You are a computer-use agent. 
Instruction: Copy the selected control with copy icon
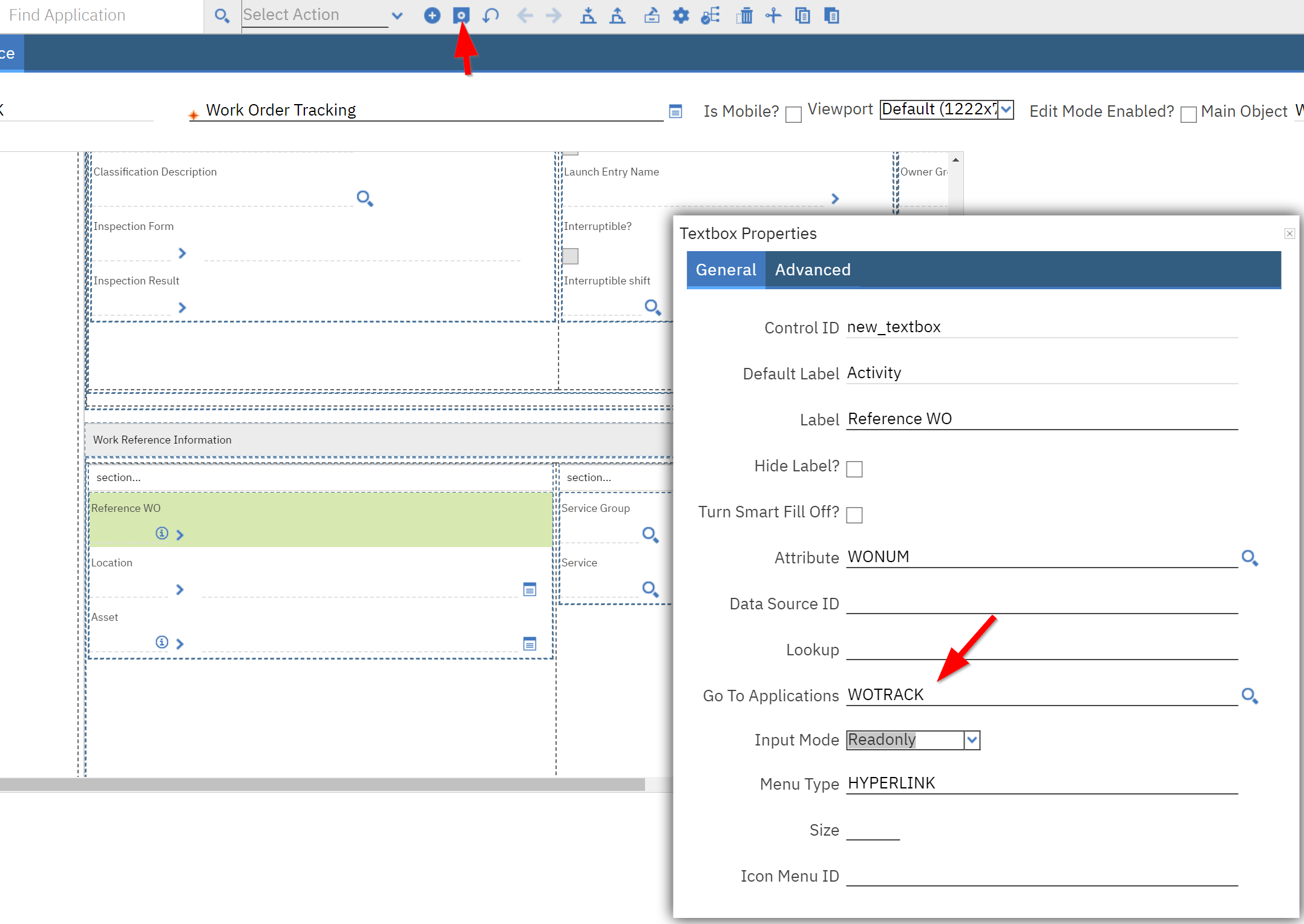coord(803,15)
